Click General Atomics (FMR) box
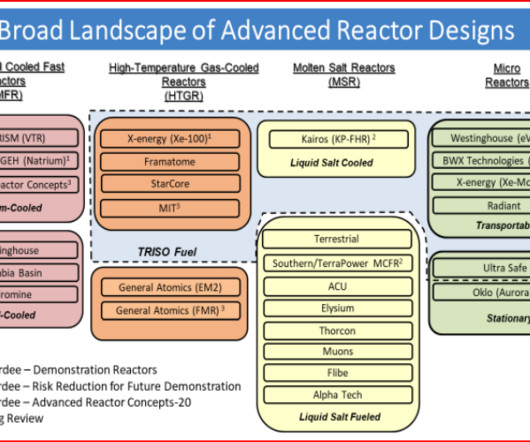530x442 pixels. point(170,311)
